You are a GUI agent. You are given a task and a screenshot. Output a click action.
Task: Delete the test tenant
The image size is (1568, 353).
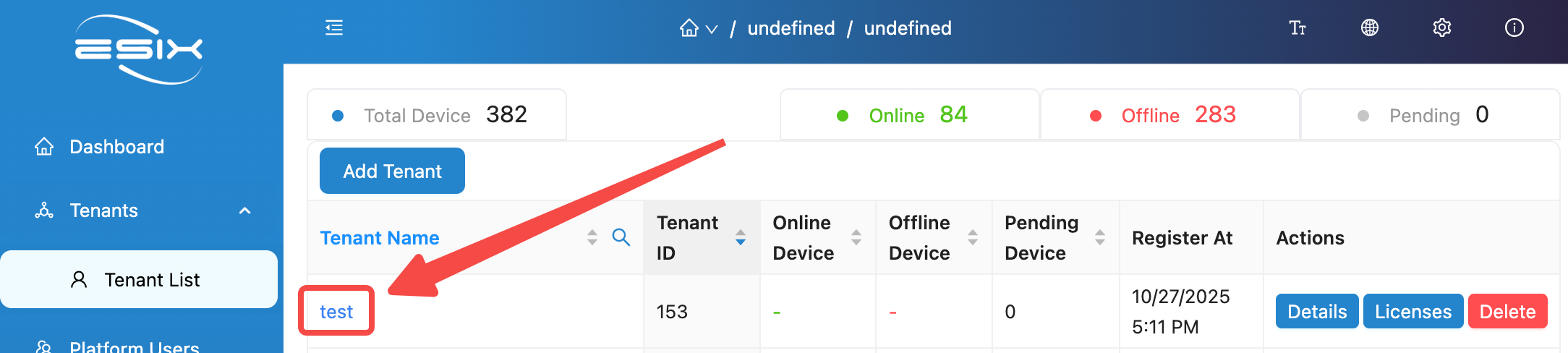(1507, 312)
